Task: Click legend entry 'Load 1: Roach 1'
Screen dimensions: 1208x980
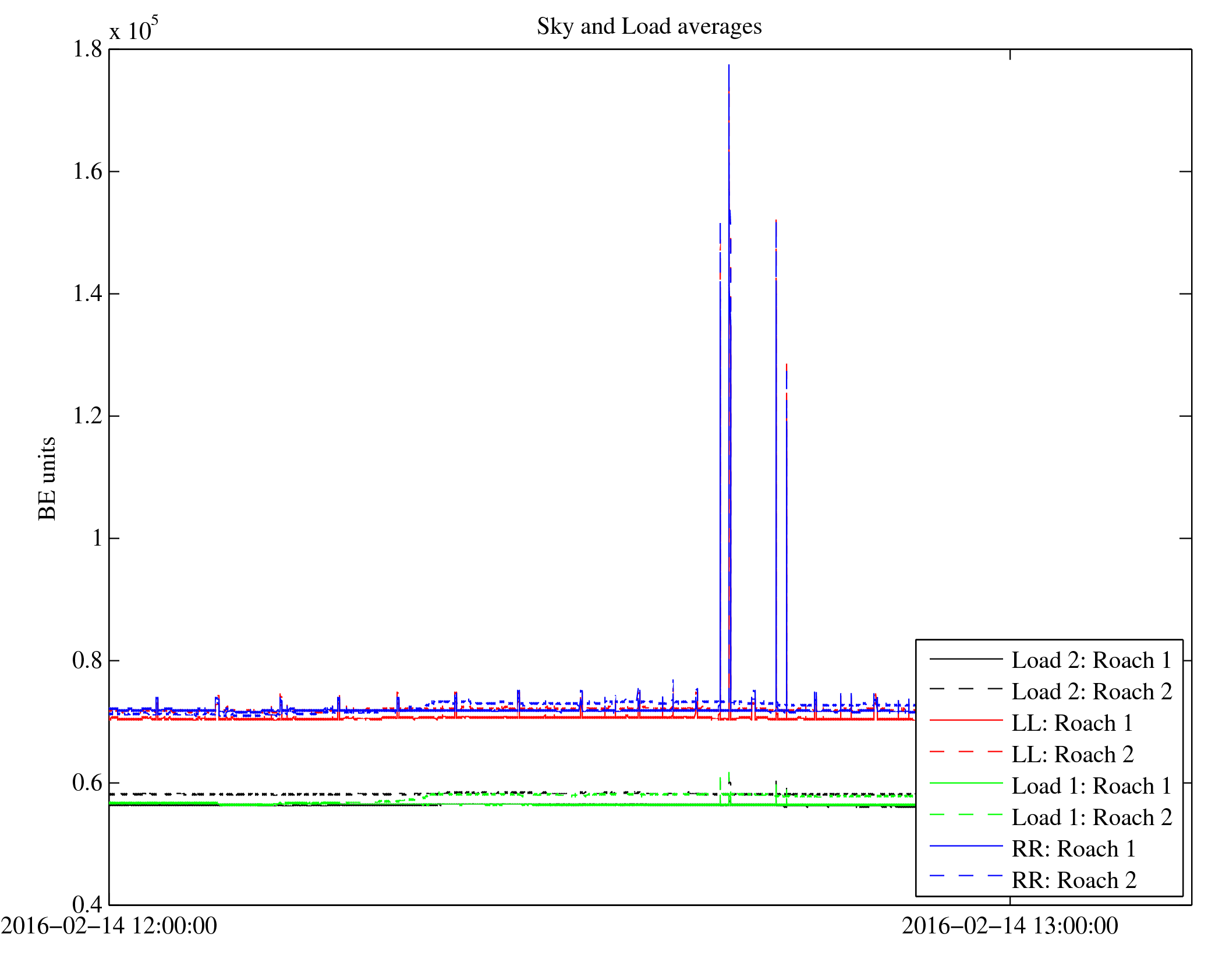Action: tap(1091, 786)
